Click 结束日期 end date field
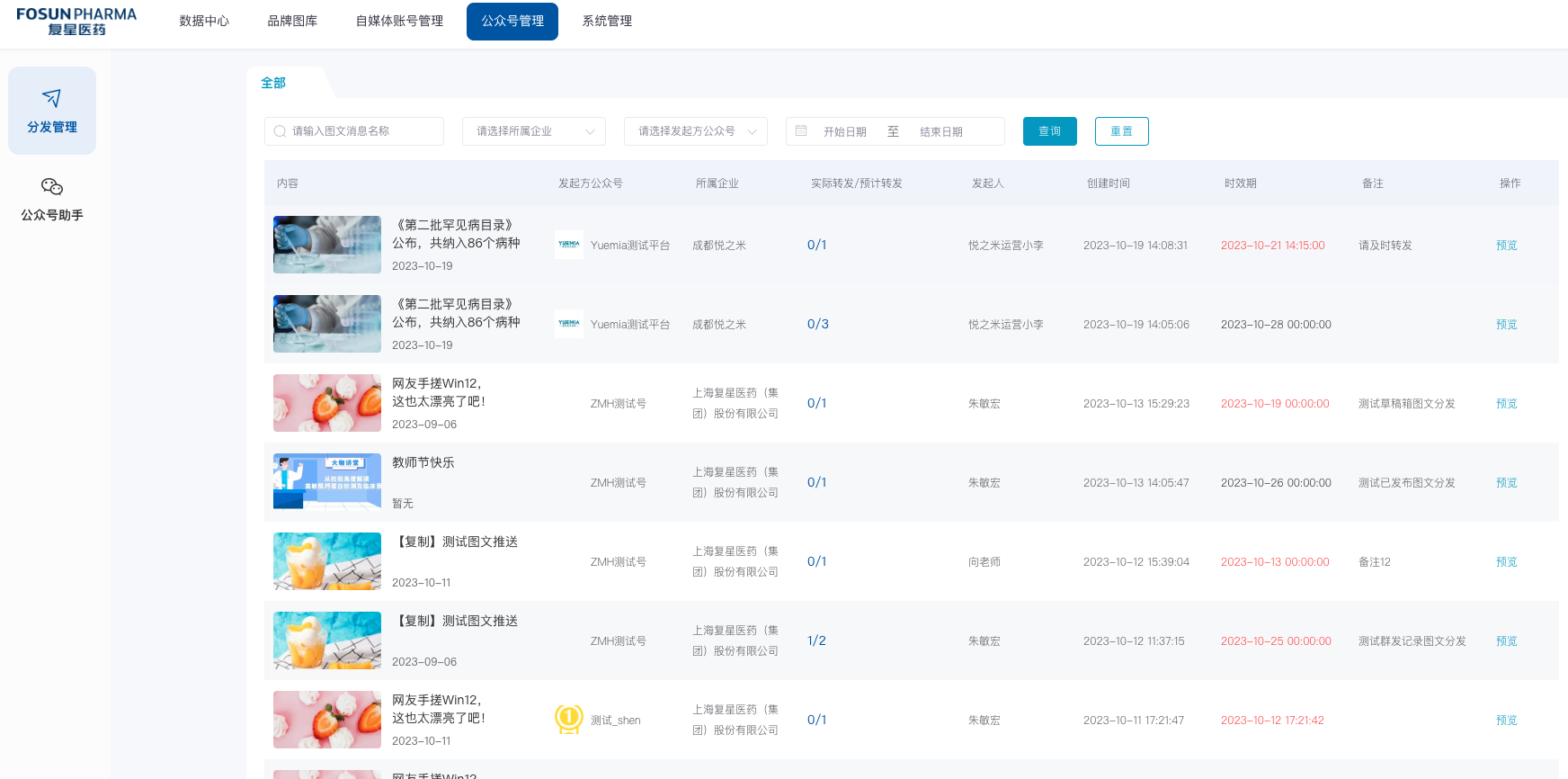The image size is (1568, 779). [941, 131]
